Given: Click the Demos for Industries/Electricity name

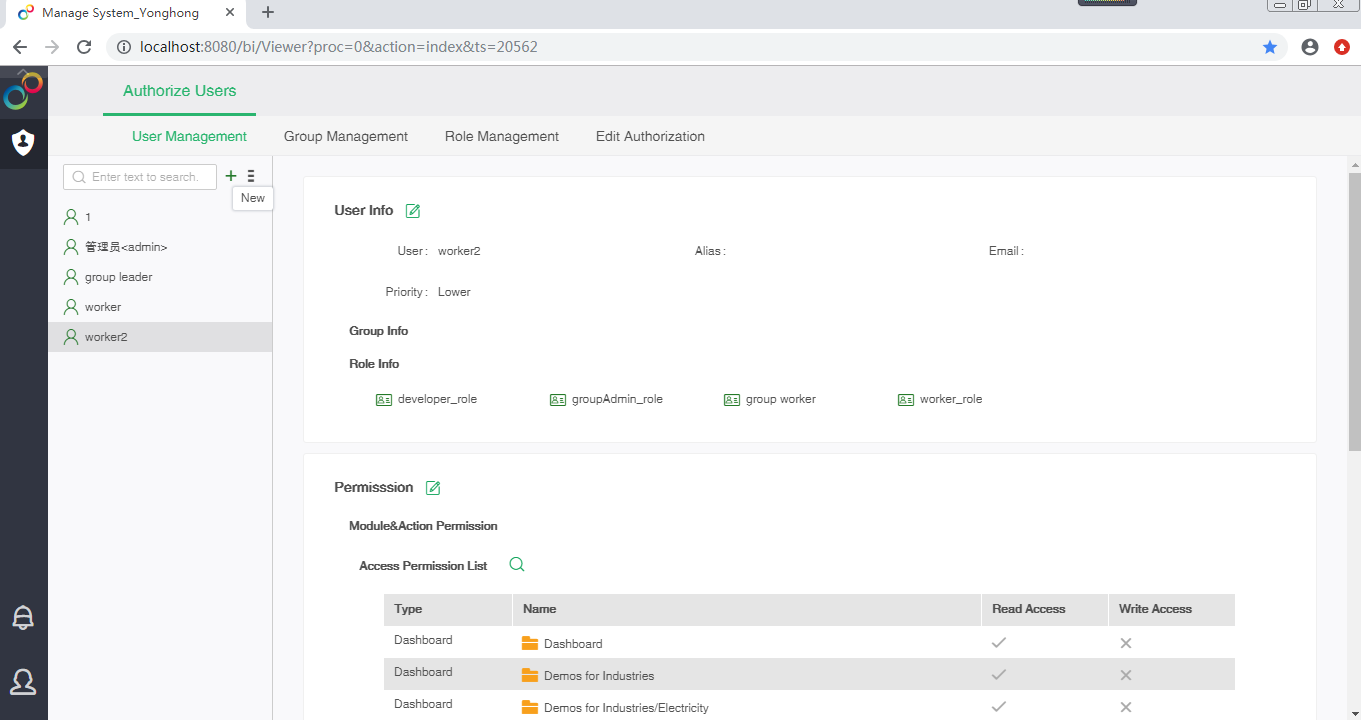Looking at the screenshot, I should click(626, 708).
